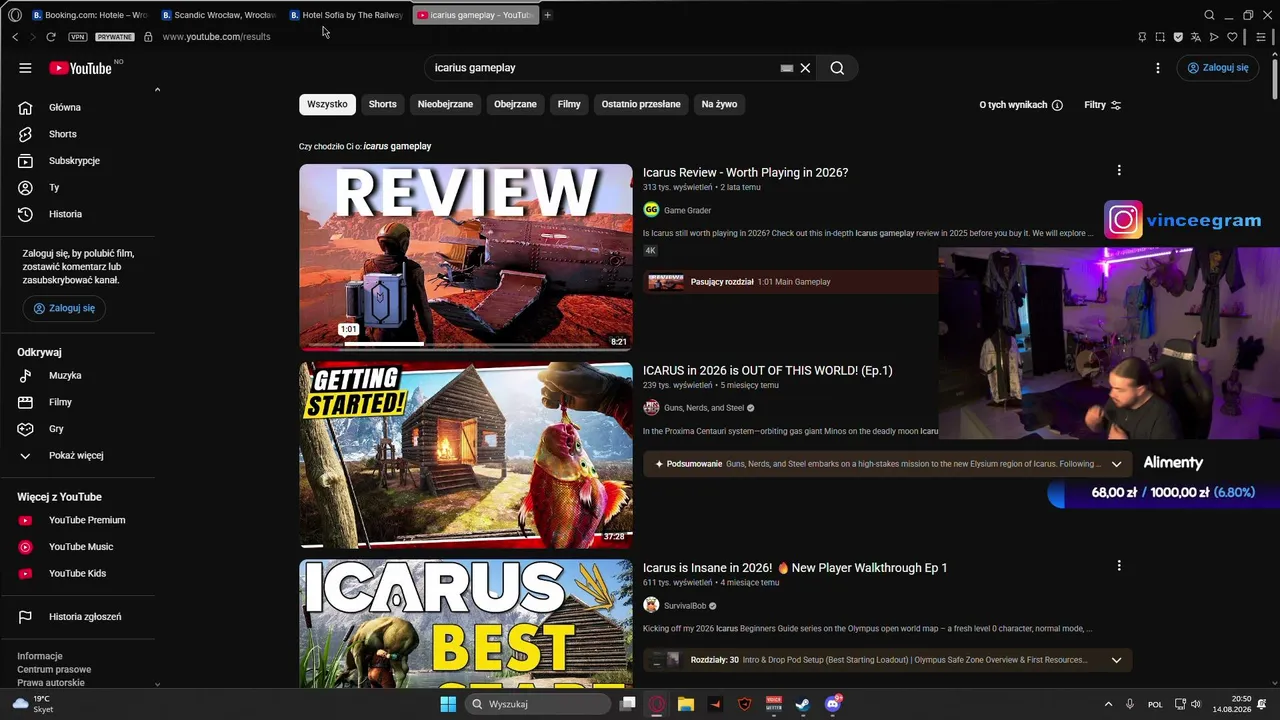This screenshot has width=1280, height=720.
Task: Open the Filtry filters panel
Action: coord(1103,105)
